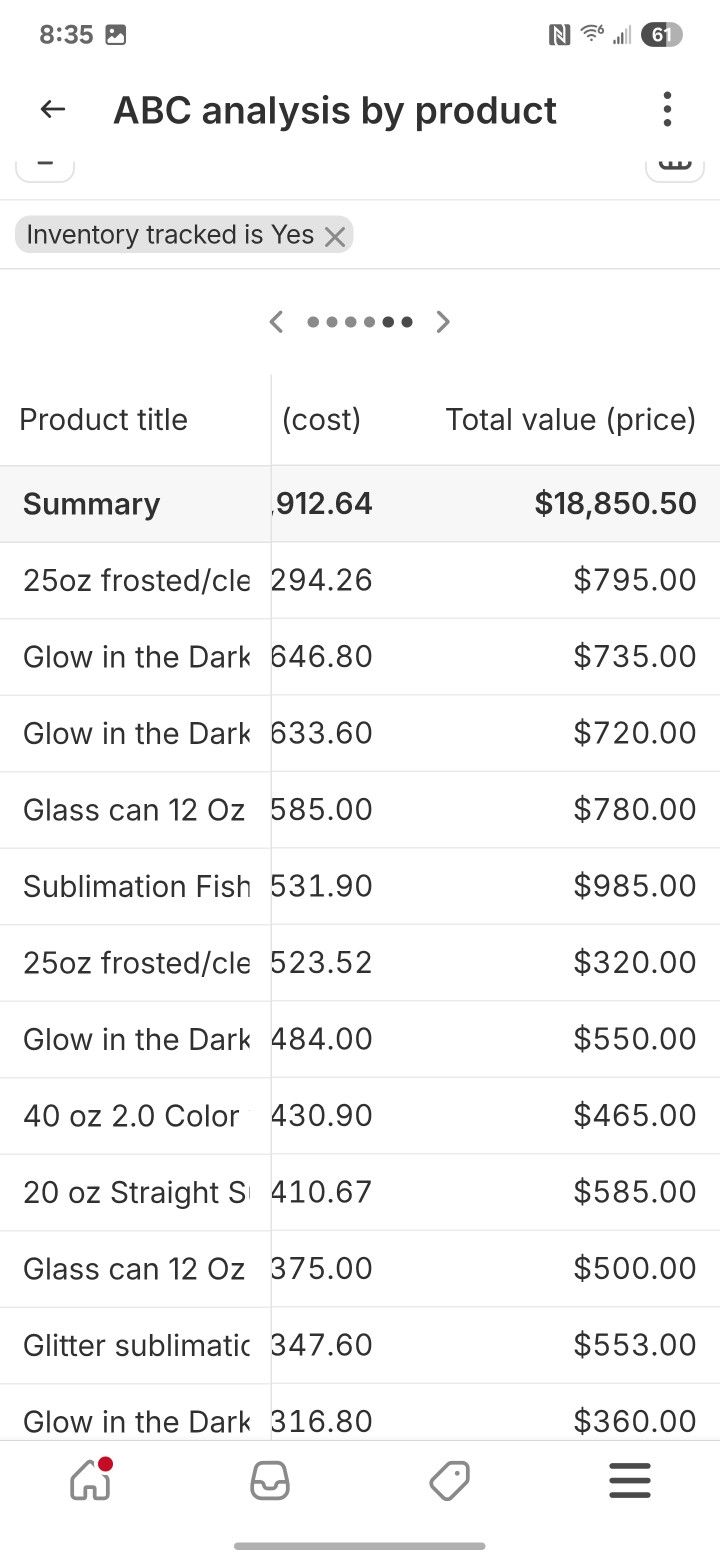Tap the Glitter sublimation product row
The image size is (720, 1560).
pos(137,1345)
